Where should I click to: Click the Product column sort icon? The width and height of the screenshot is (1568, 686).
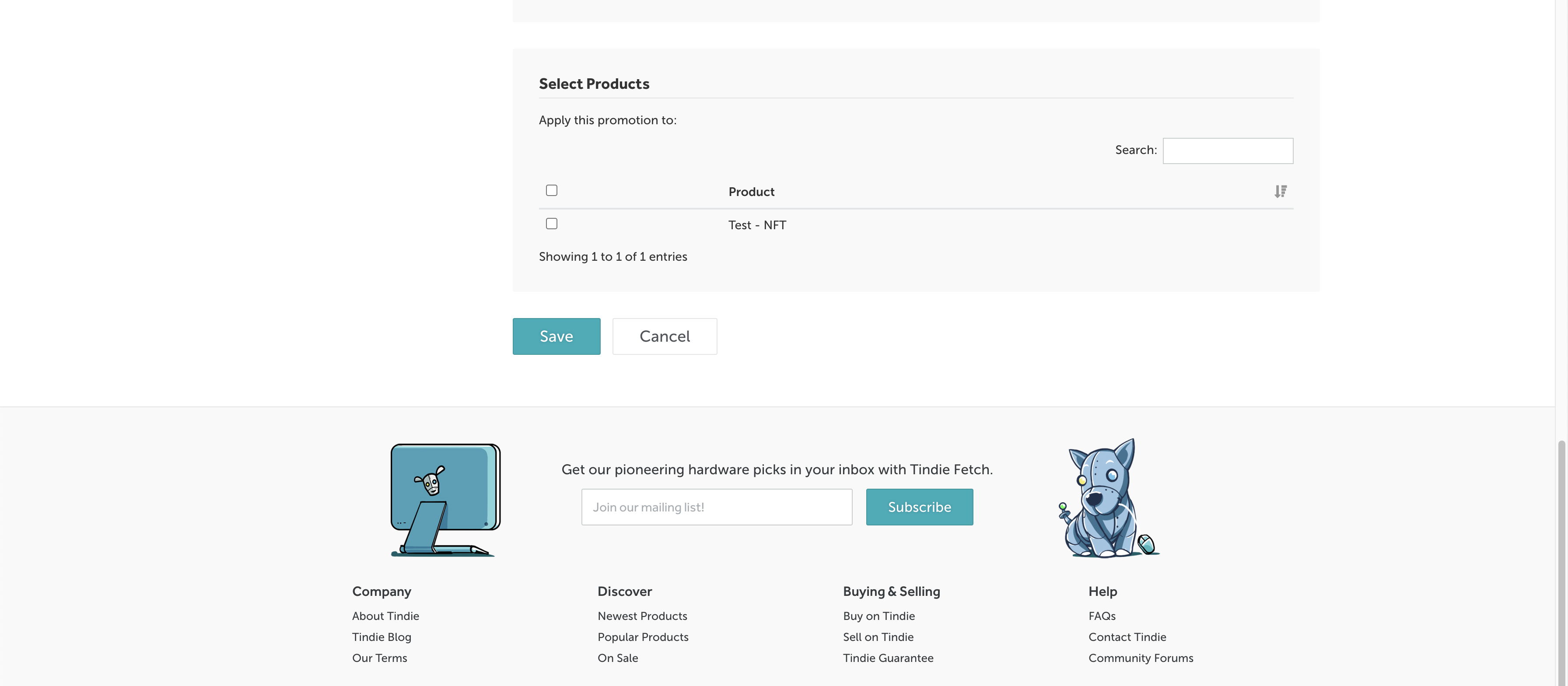(x=1280, y=192)
